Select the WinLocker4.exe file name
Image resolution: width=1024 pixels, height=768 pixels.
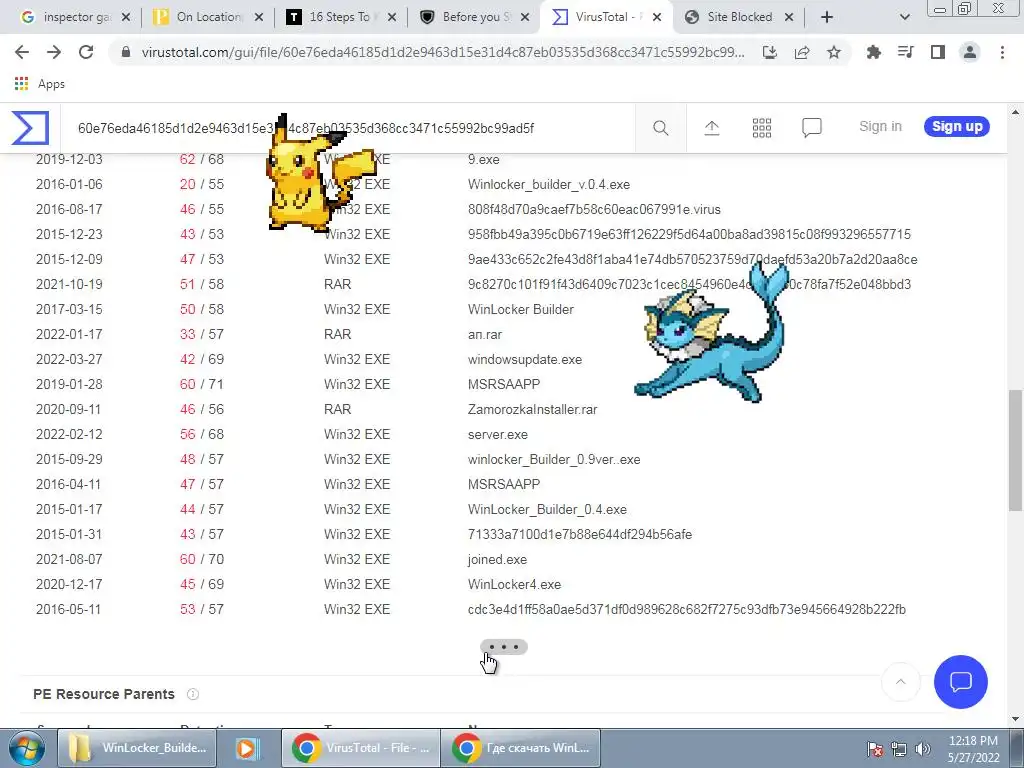click(514, 584)
